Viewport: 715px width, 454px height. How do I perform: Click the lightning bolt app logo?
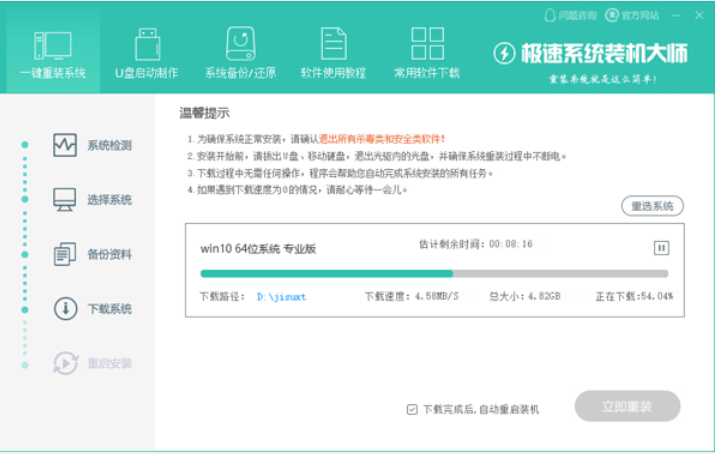tap(507, 51)
